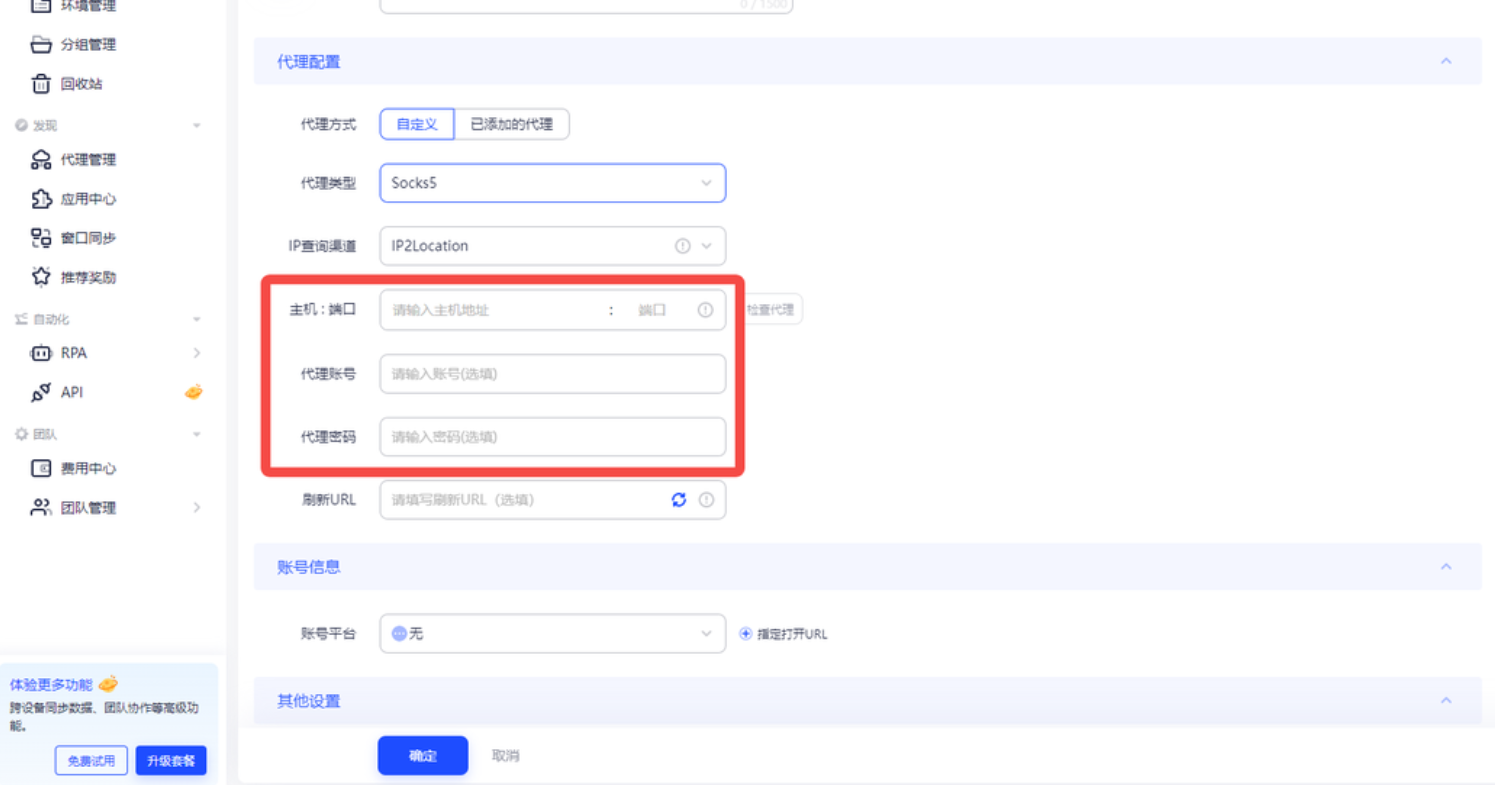Screen dimensions: 1495x785
Task: Collapse the 代理配置 section
Action: 1445,62
